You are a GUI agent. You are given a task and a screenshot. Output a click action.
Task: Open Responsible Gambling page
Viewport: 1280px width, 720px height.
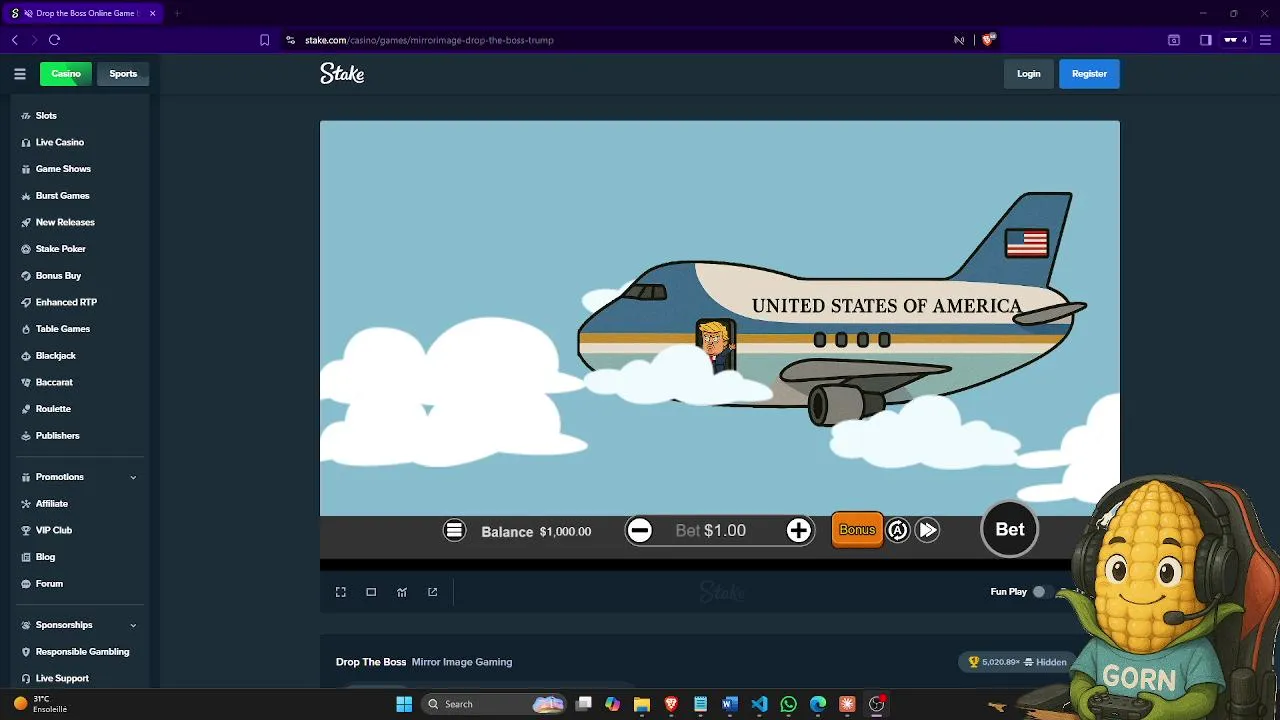pos(80,652)
